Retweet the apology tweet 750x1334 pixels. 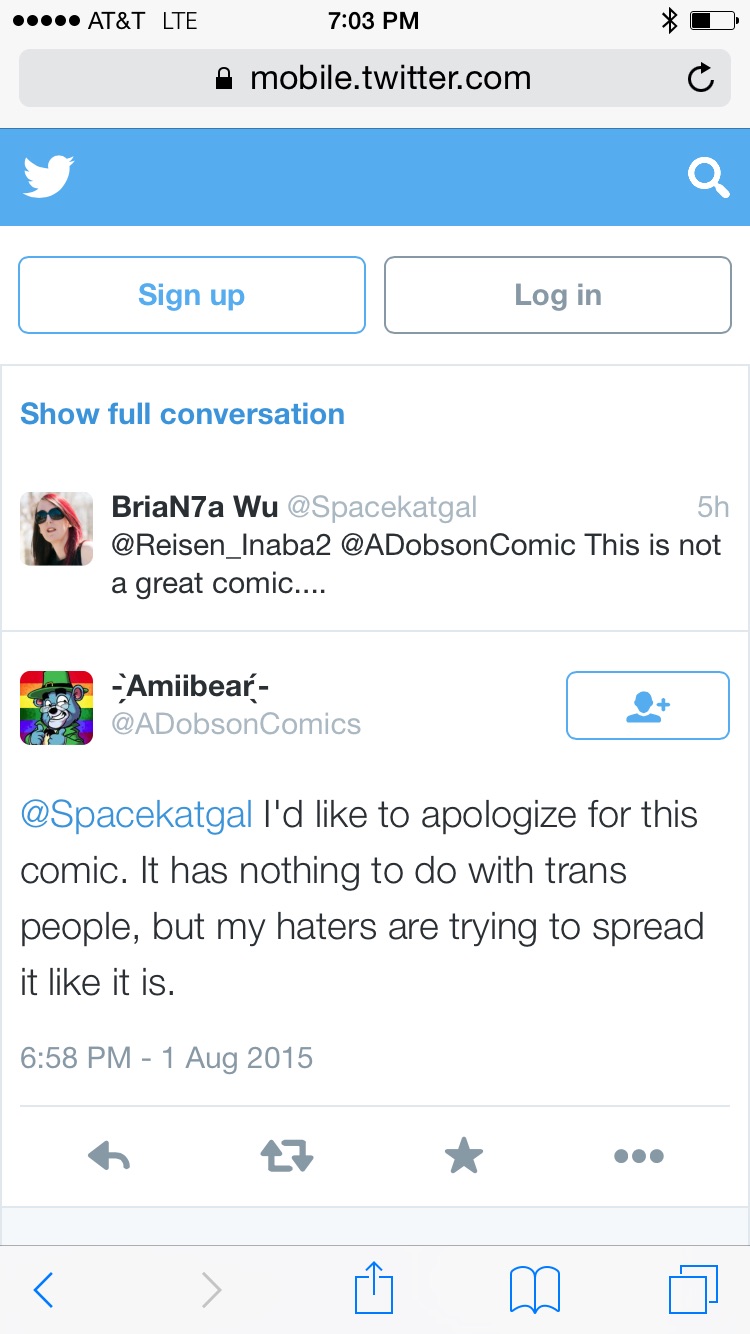tap(287, 1157)
